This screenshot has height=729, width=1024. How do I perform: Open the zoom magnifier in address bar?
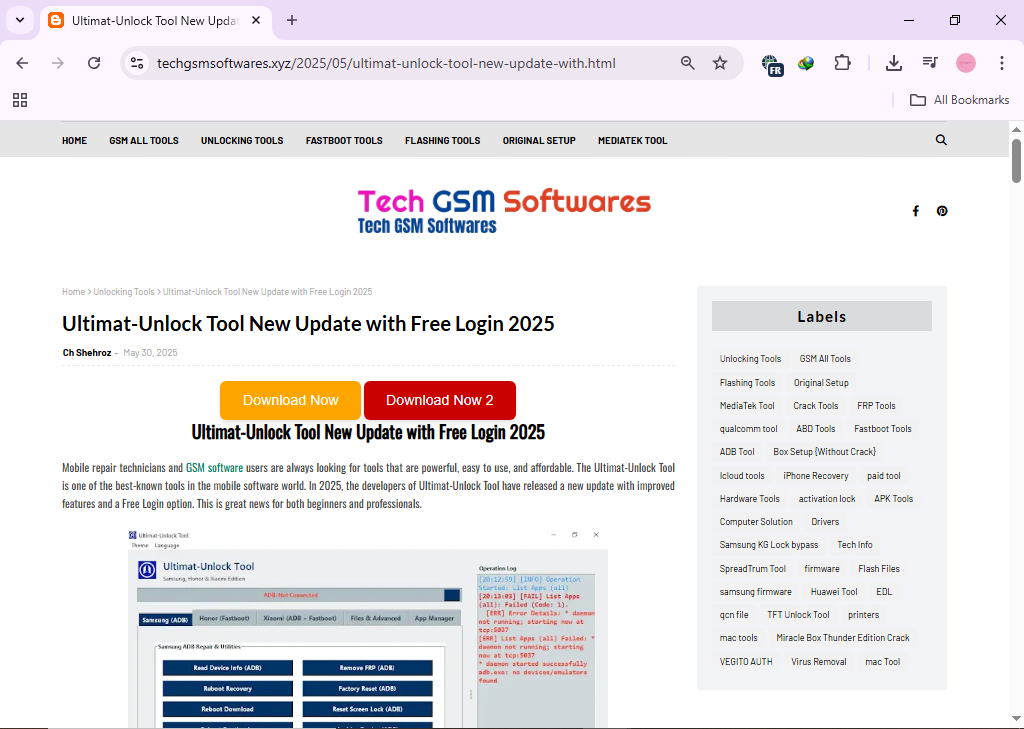(x=687, y=63)
